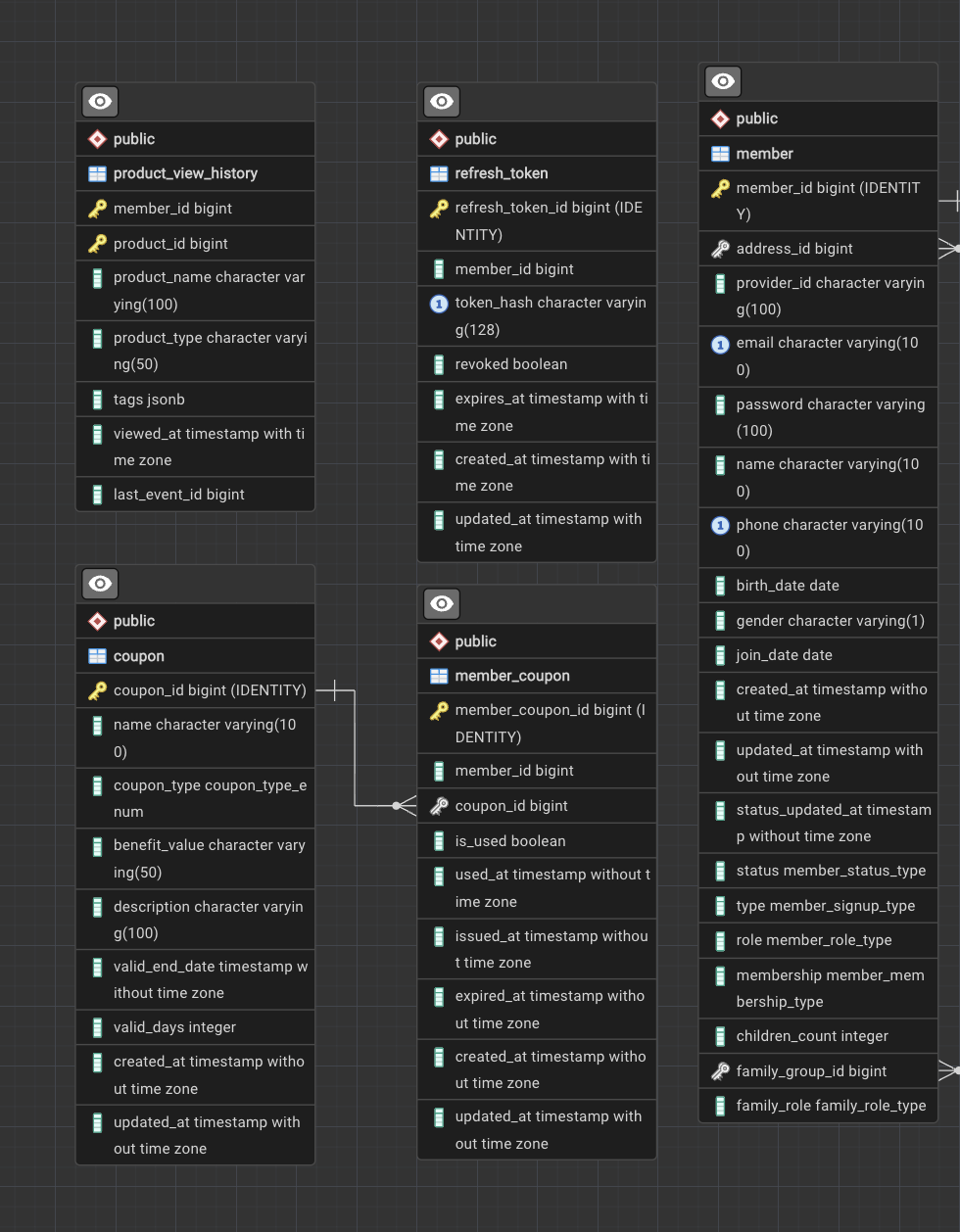Select the product_view_history table name
This screenshot has width=960, height=1232.
(185, 173)
